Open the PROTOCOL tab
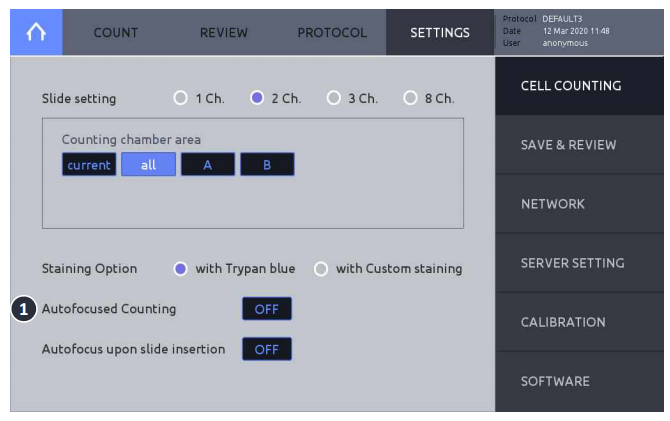670x421 pixels. click(x=332, y=32)
